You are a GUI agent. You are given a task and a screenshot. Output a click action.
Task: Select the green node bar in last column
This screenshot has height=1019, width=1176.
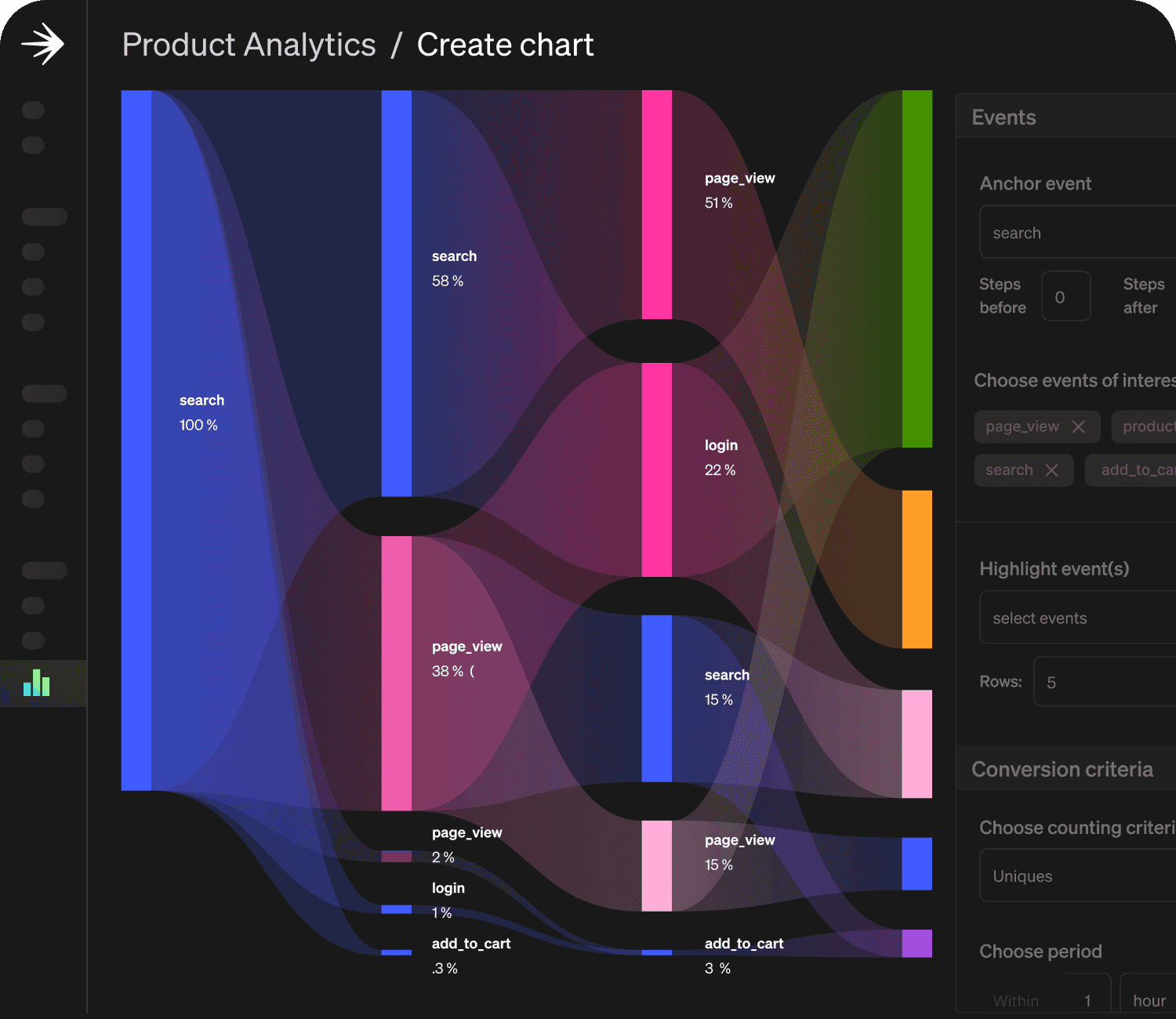[917, 269]
